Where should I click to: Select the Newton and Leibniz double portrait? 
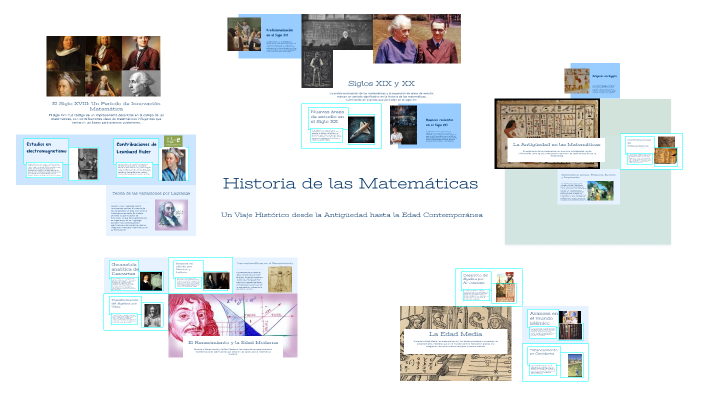216,281
